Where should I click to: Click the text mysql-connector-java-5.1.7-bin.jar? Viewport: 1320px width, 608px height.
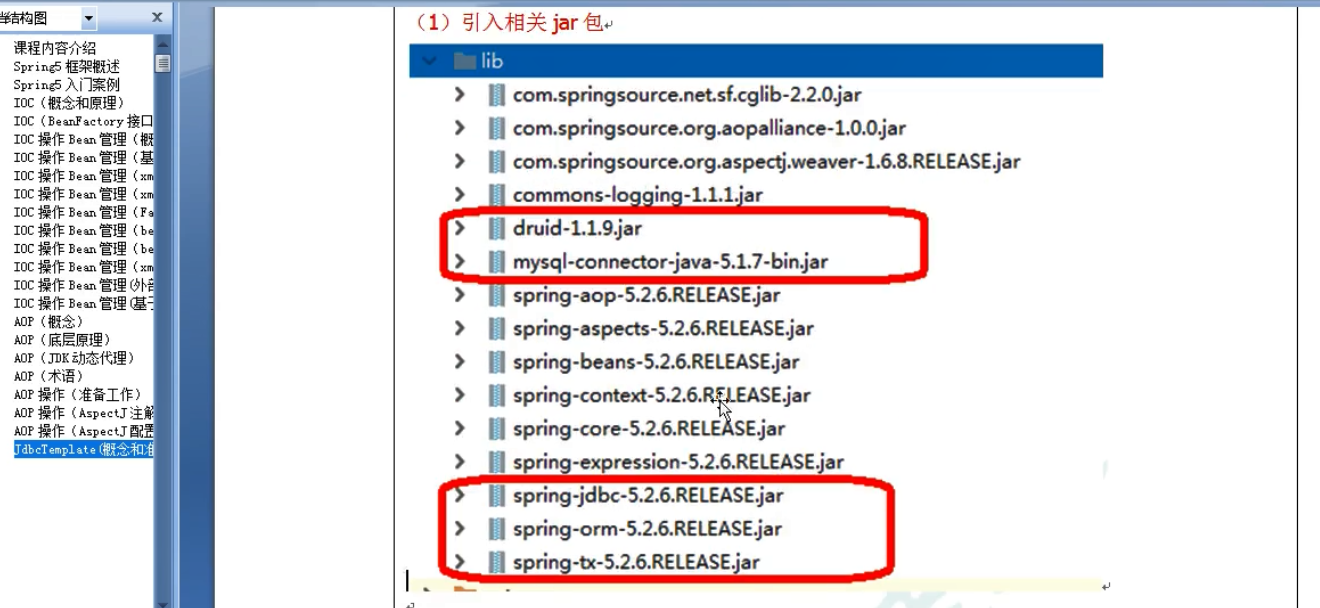tap(670, 262)
